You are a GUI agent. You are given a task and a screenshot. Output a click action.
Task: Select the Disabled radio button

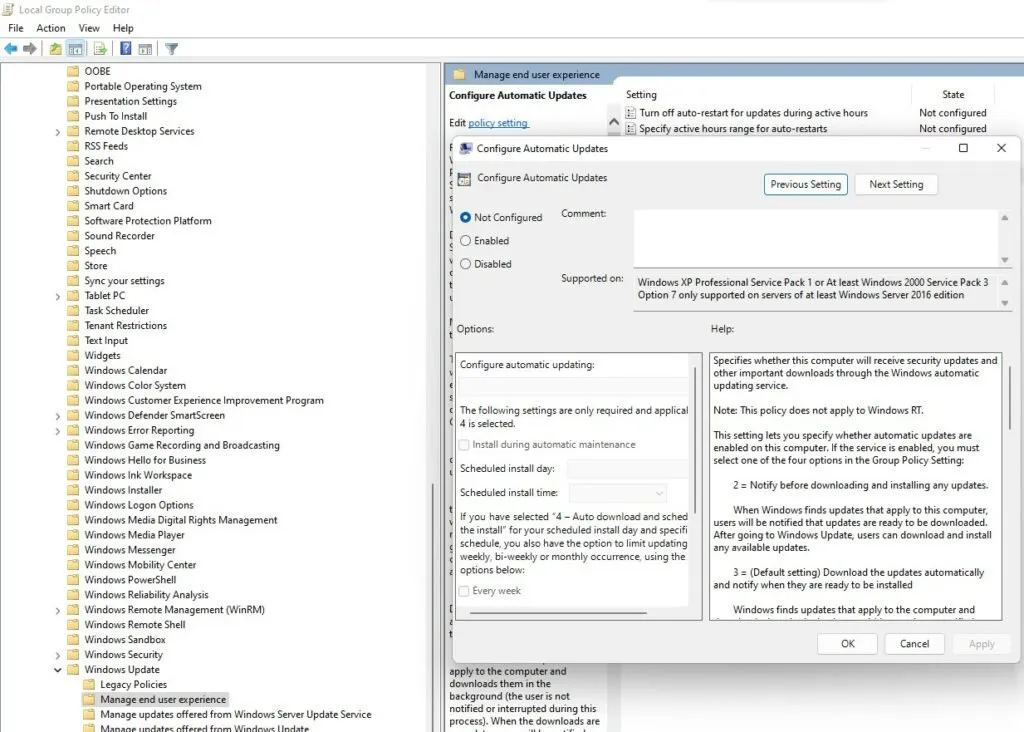(466, 264)
